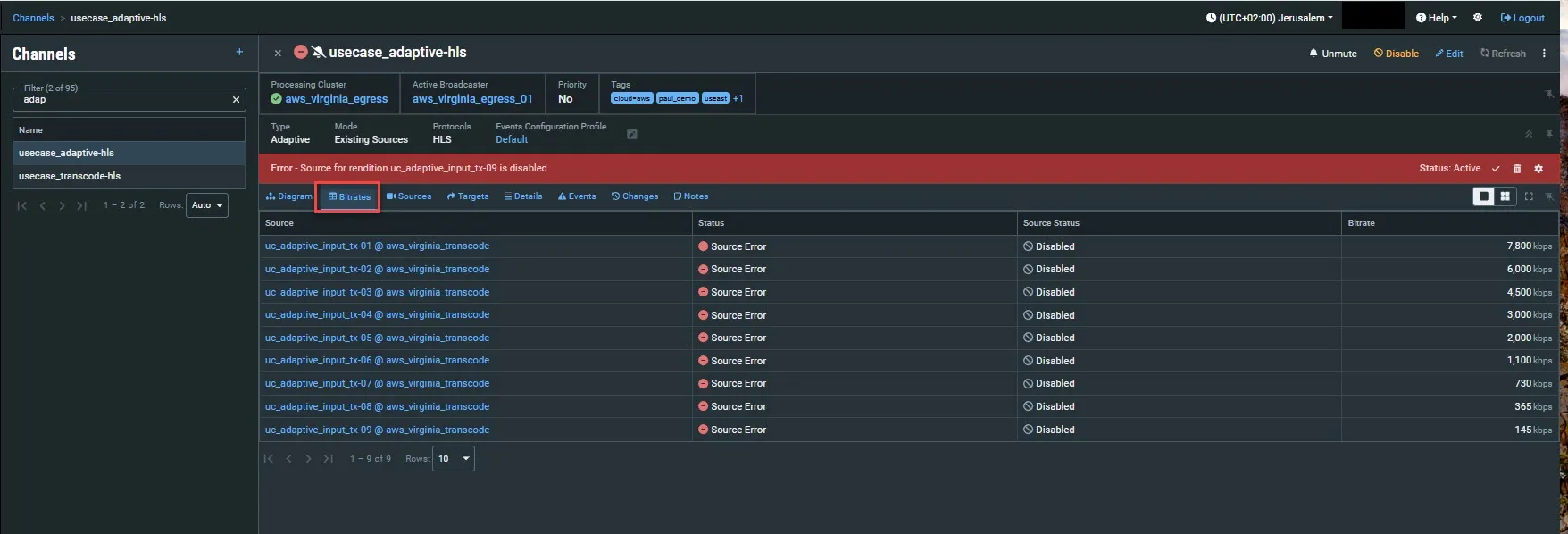Edit the events configuration profile
1568x534 pixels.
(632, 135)
